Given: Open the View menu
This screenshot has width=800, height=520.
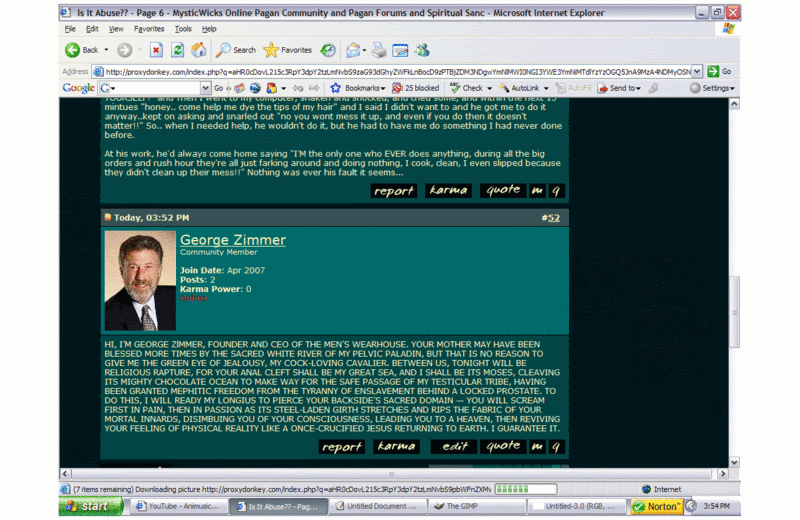Looking at the screenshot, I should [x=116, y=29].
